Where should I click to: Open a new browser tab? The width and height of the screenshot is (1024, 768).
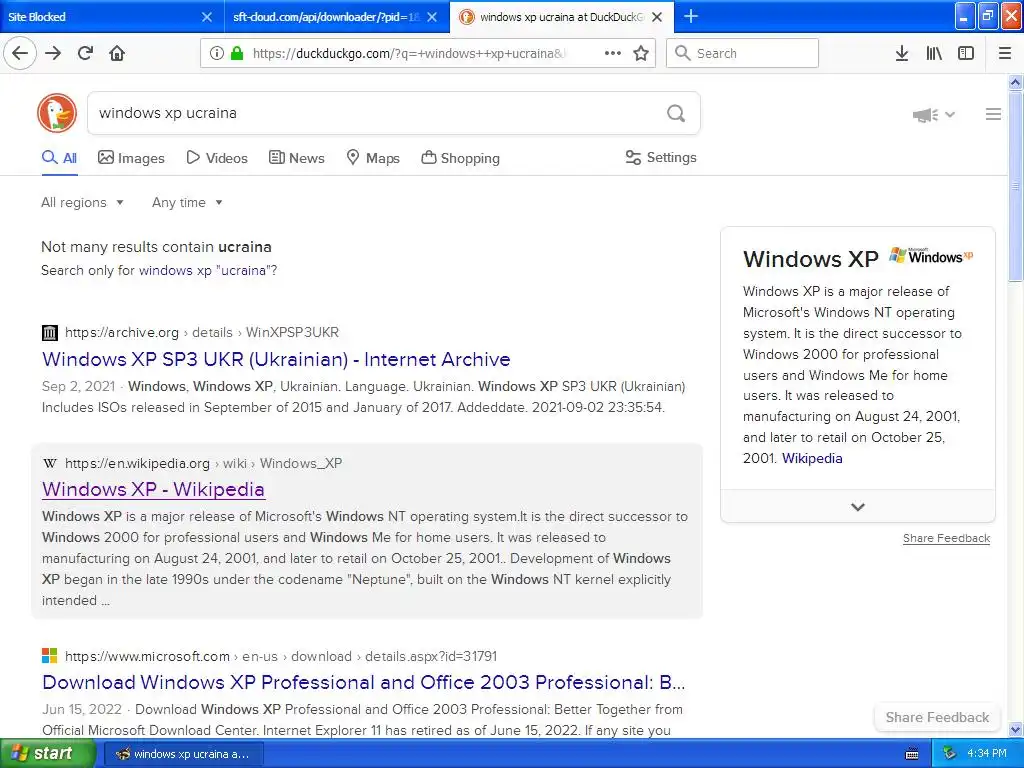pos(690,16)
